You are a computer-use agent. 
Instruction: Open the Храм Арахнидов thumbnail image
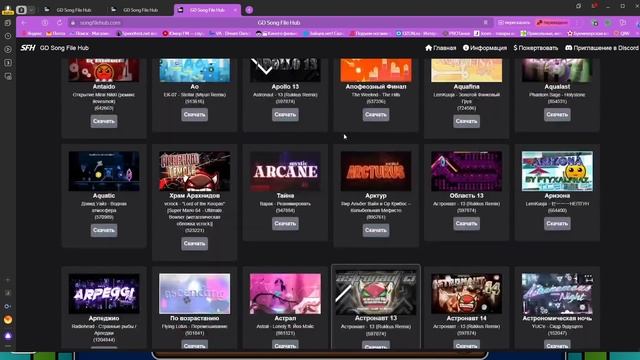pos(194,171)
